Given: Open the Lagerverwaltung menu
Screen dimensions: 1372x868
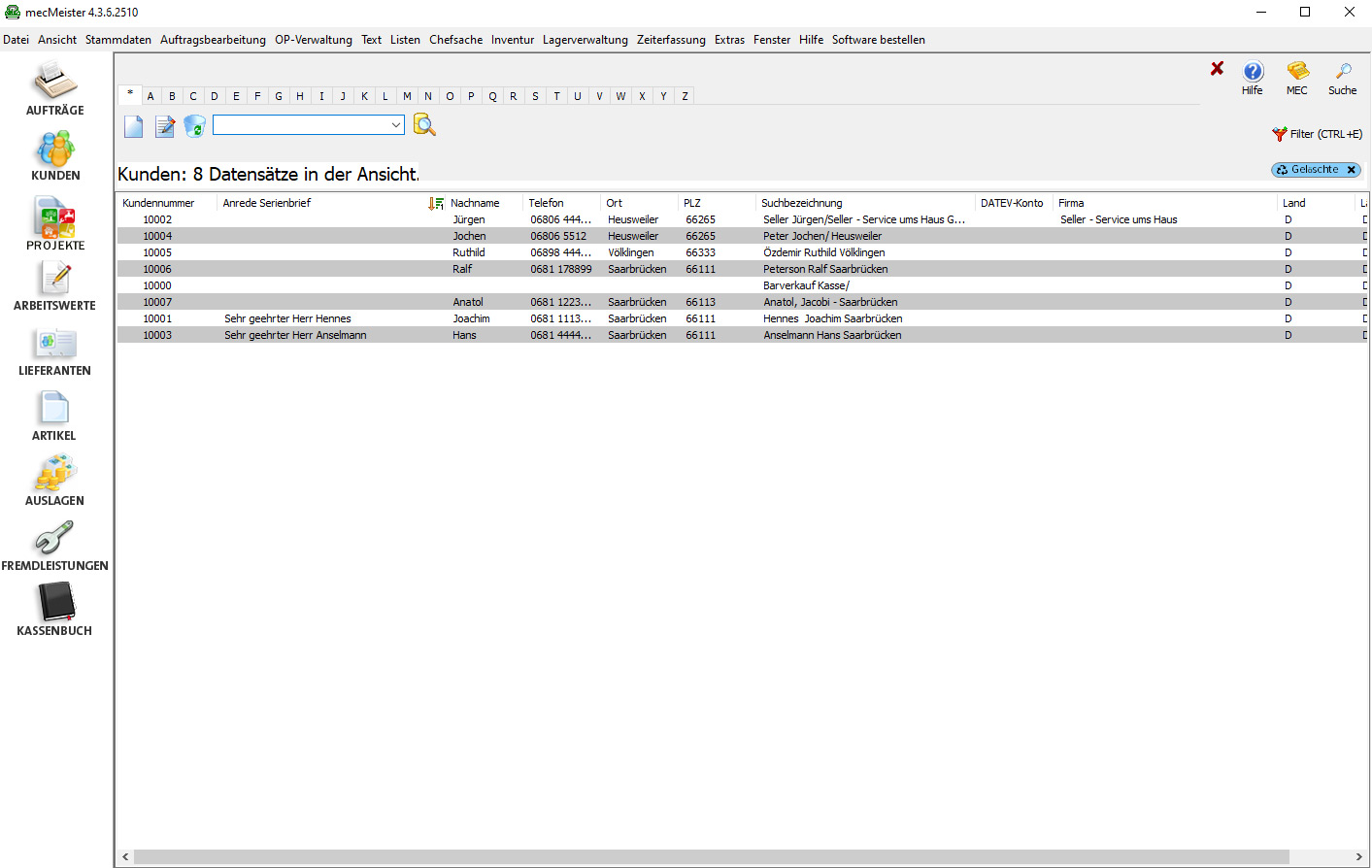Looking at the screenshot, I should (x=585, y=40).
